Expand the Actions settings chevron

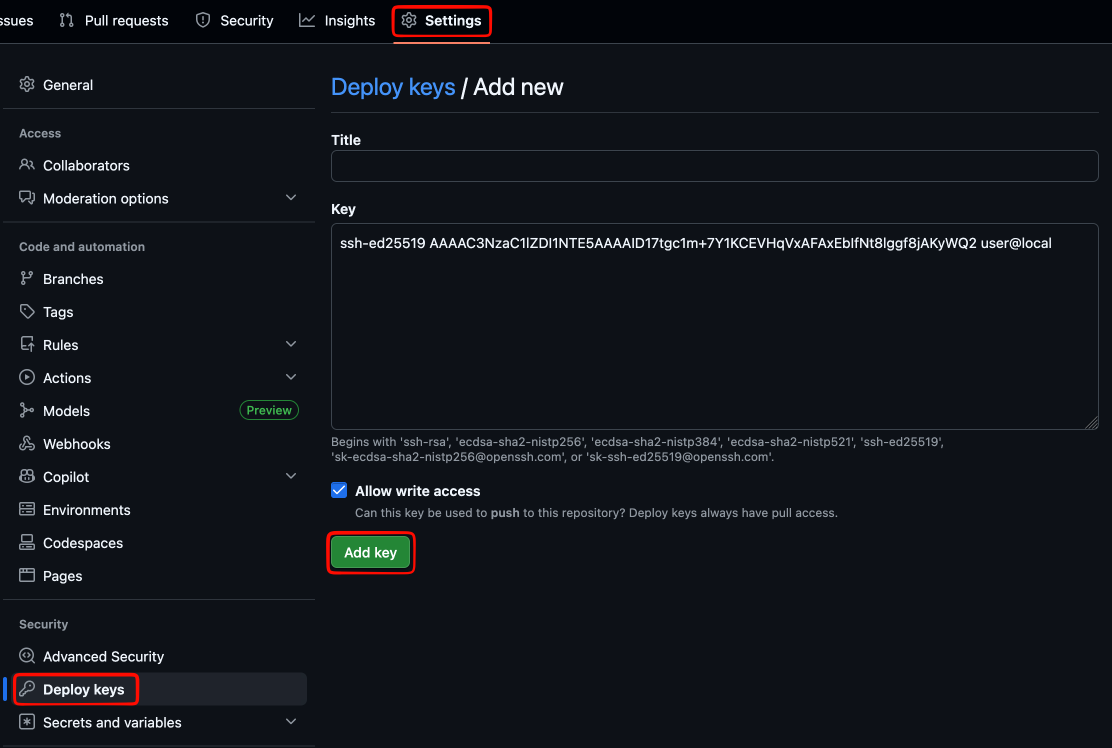click(x=291, y=378)
